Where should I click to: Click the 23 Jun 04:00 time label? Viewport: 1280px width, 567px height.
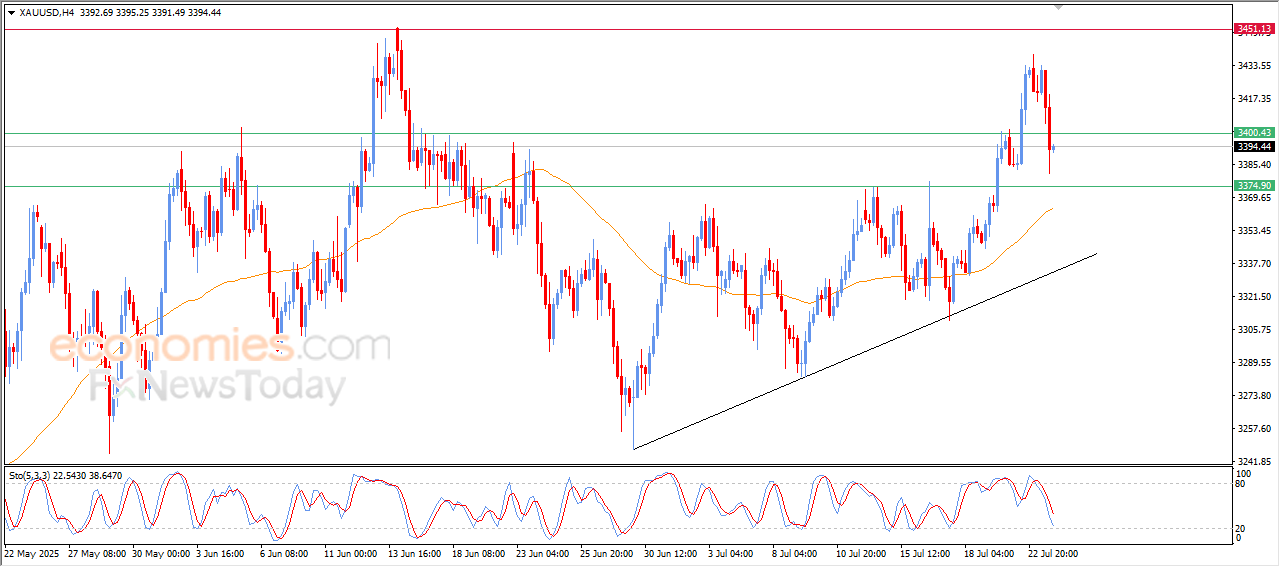click(542, 553)
